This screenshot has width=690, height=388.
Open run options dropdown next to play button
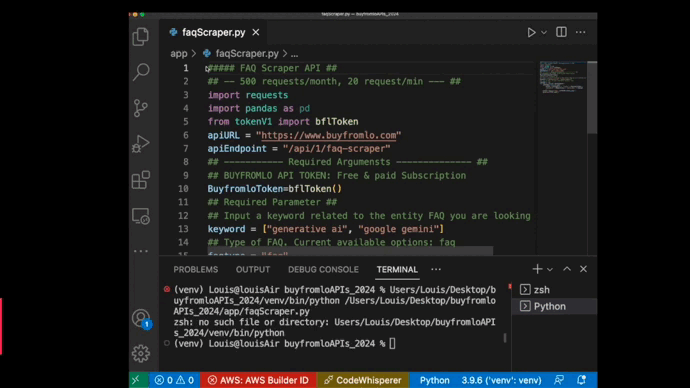click(x=544, y=33)
